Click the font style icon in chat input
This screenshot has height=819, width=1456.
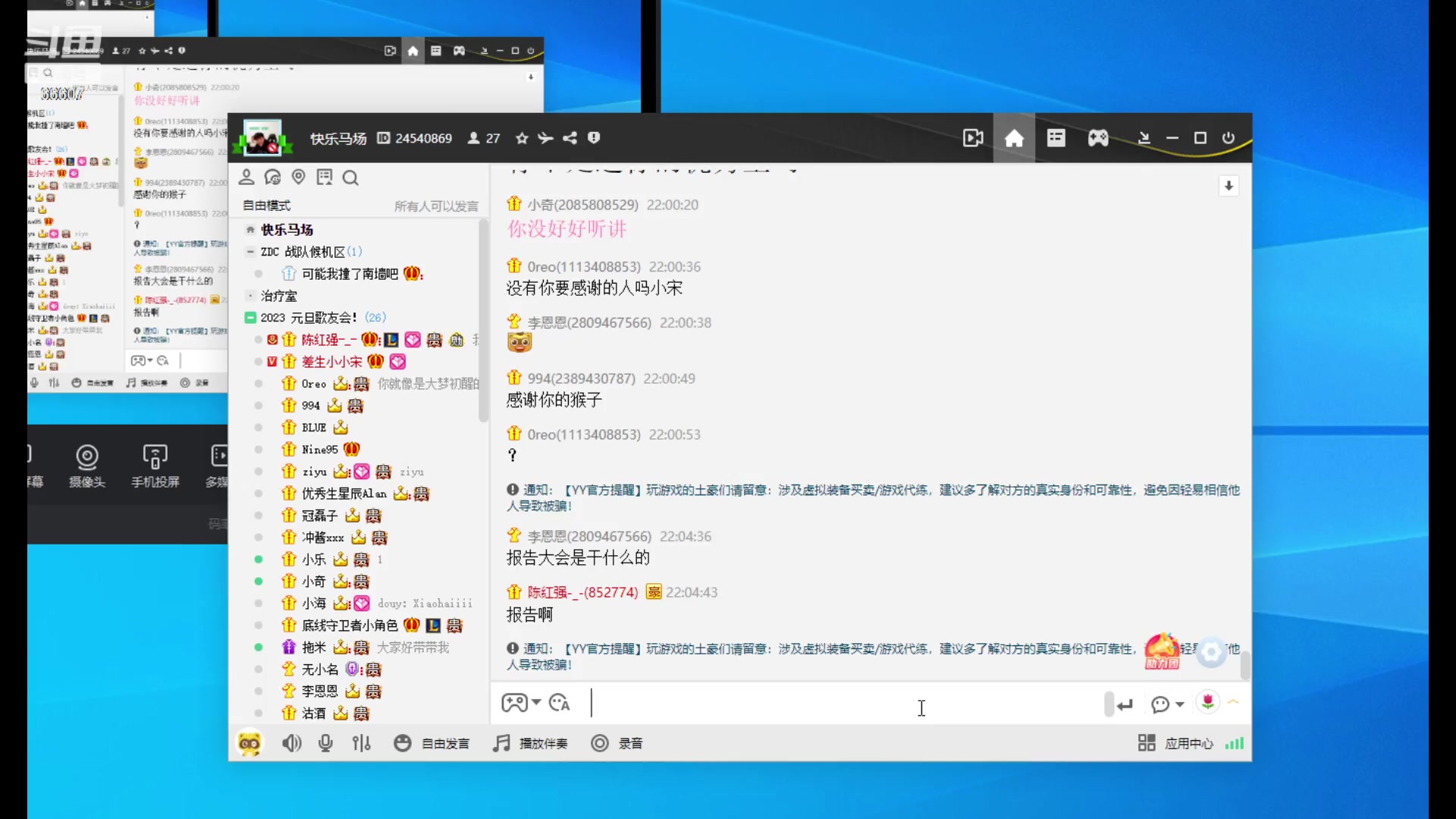[560, 703]
